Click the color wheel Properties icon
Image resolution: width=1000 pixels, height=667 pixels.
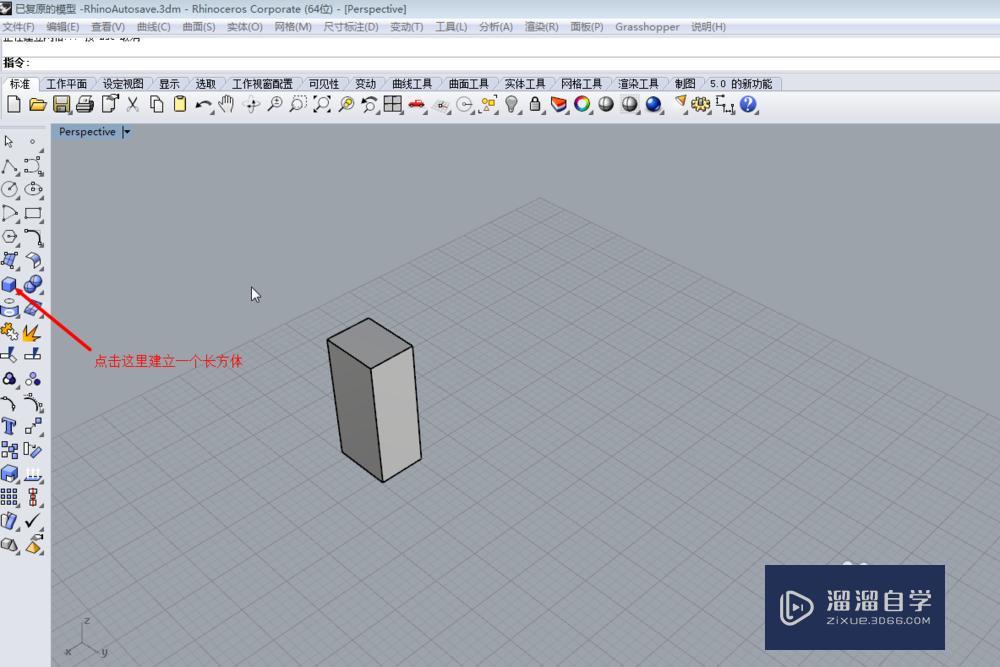coord(582,104)
